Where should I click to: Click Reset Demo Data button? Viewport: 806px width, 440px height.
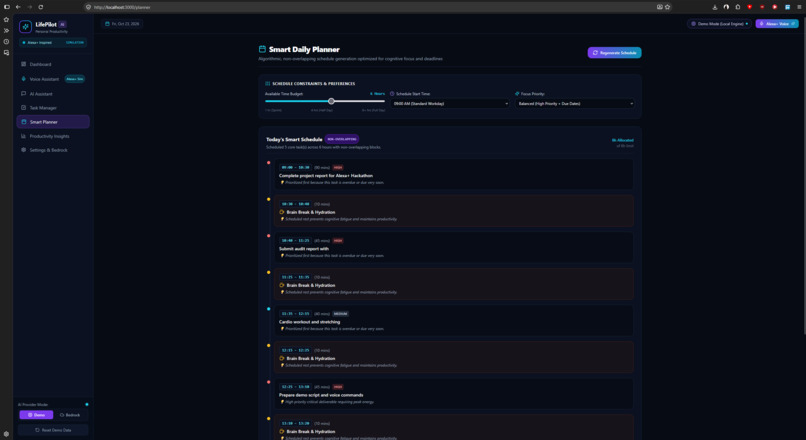53,430
